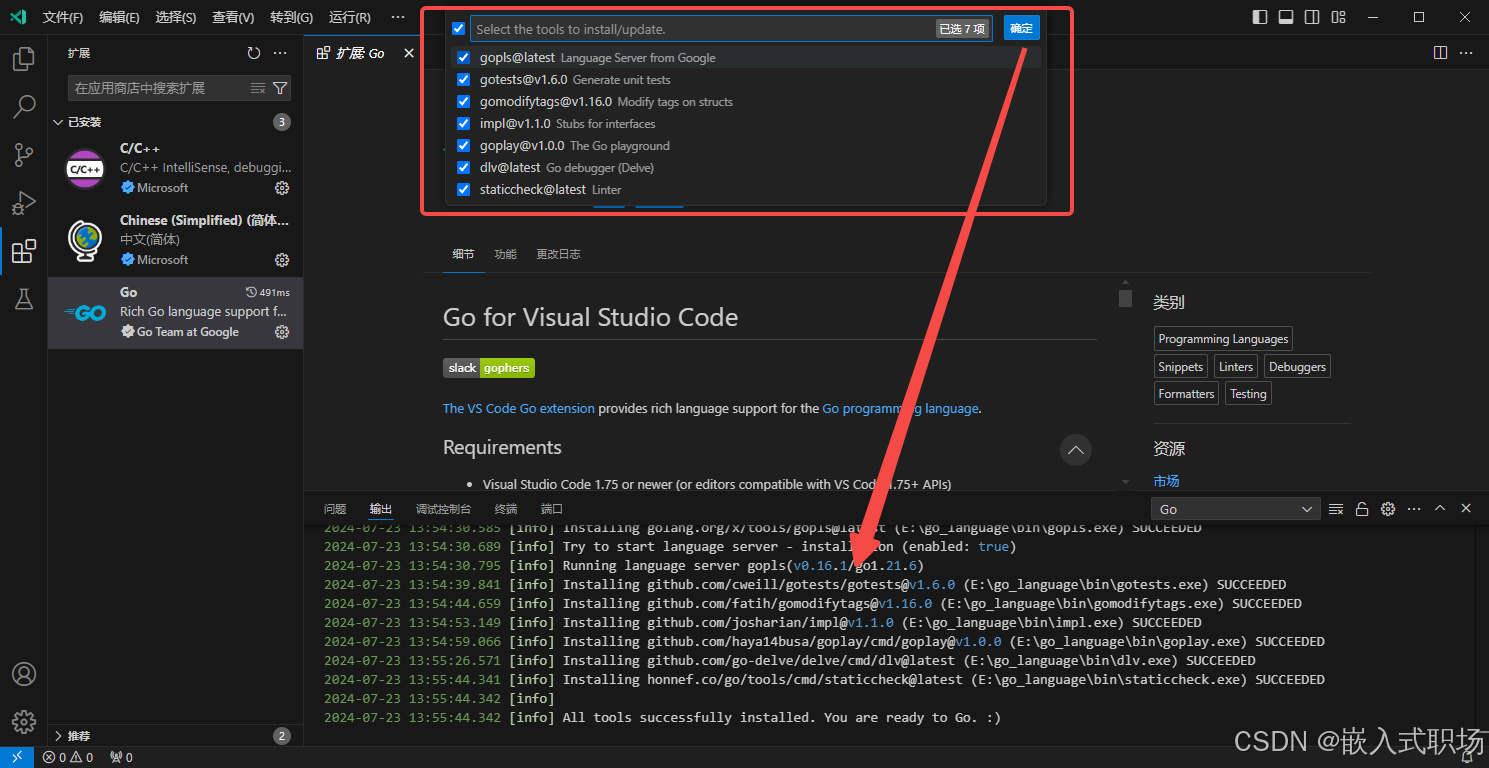This screenshot has height=768, width=1489.
Task: Open the extensions filter funnel
Action: 280,88
